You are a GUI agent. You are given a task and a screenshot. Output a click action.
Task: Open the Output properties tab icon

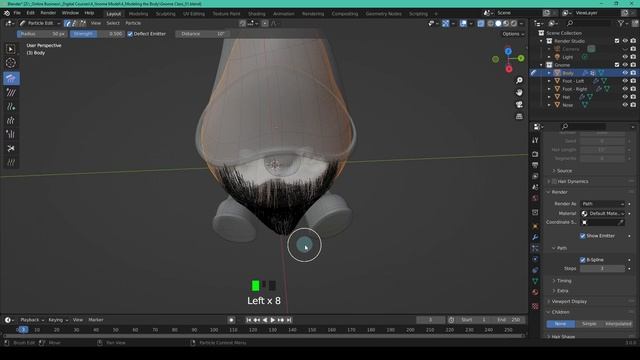(x=535, y=165)
